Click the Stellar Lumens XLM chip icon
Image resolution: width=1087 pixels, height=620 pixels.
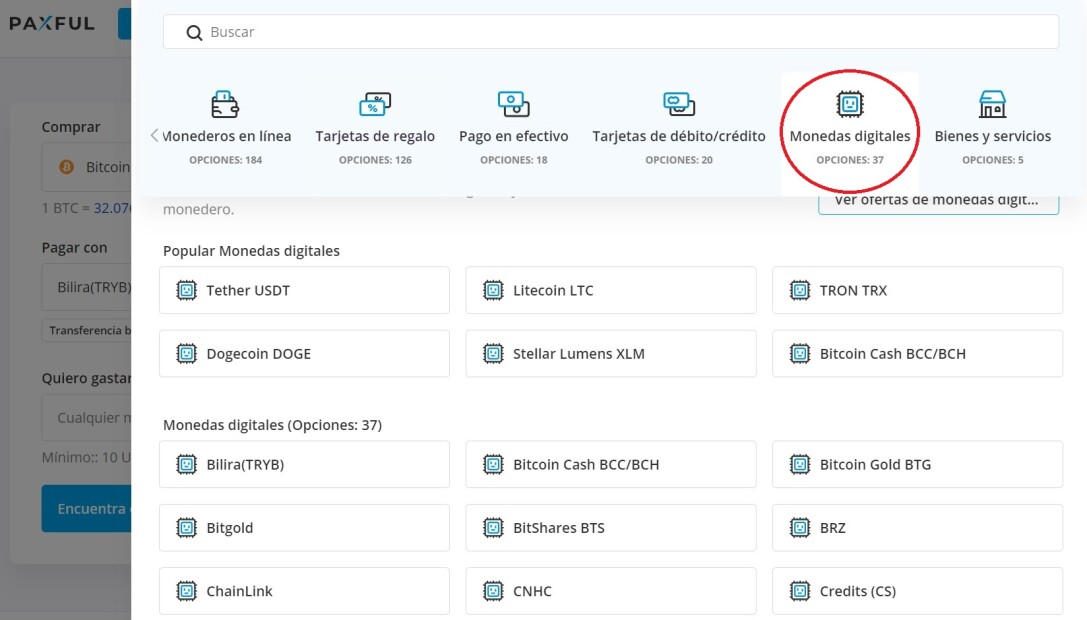[x=493, y=354]
